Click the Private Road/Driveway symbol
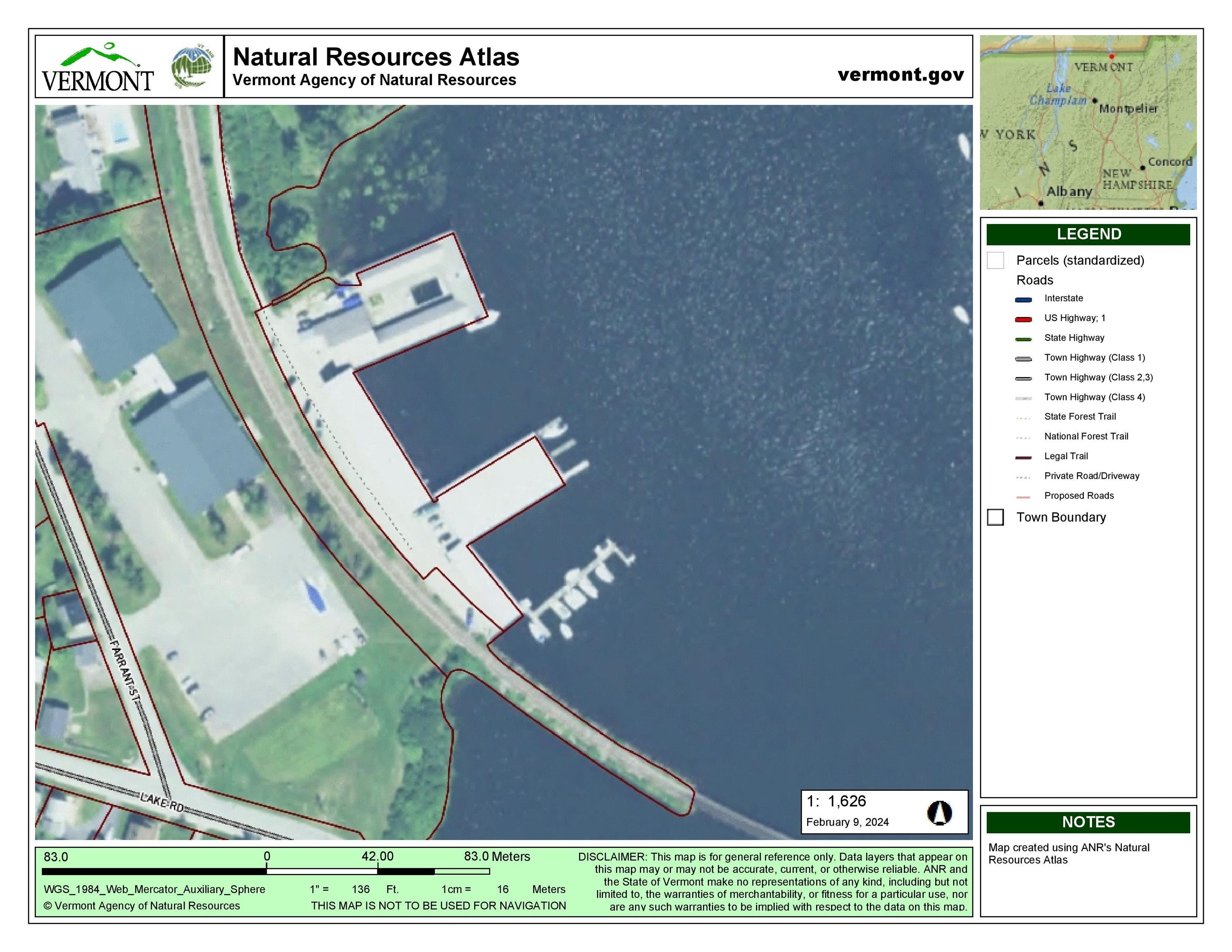 [x=1023, y=477]
